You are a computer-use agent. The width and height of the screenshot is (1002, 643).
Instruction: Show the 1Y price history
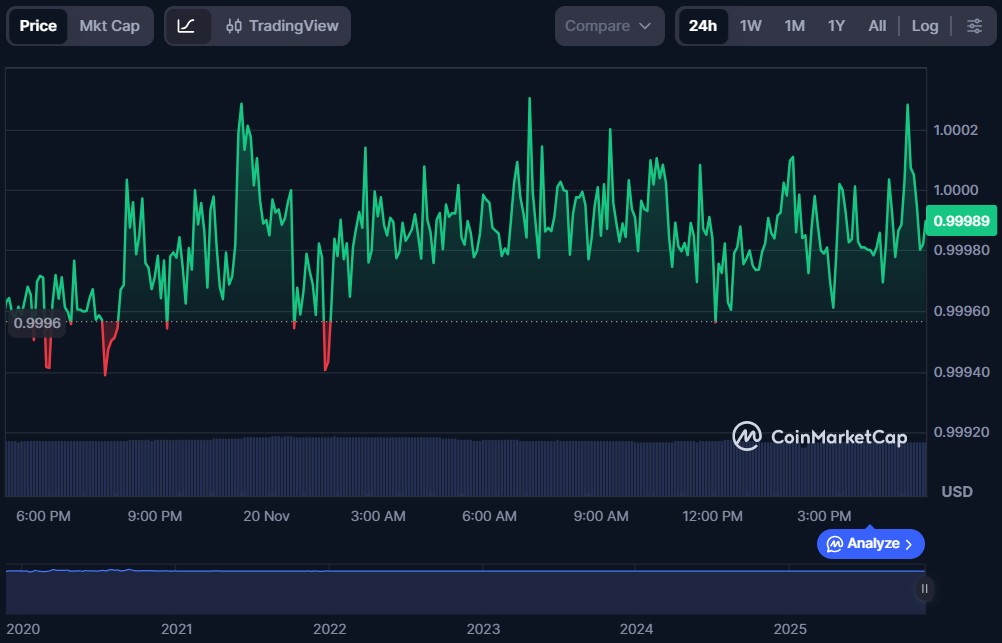(836, 26)
